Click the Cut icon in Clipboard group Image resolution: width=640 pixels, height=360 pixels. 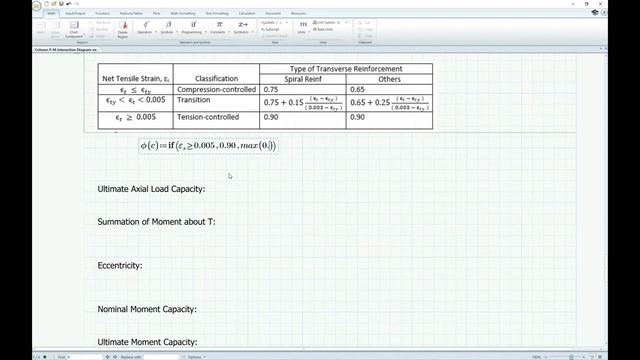(x=364, y=23)
